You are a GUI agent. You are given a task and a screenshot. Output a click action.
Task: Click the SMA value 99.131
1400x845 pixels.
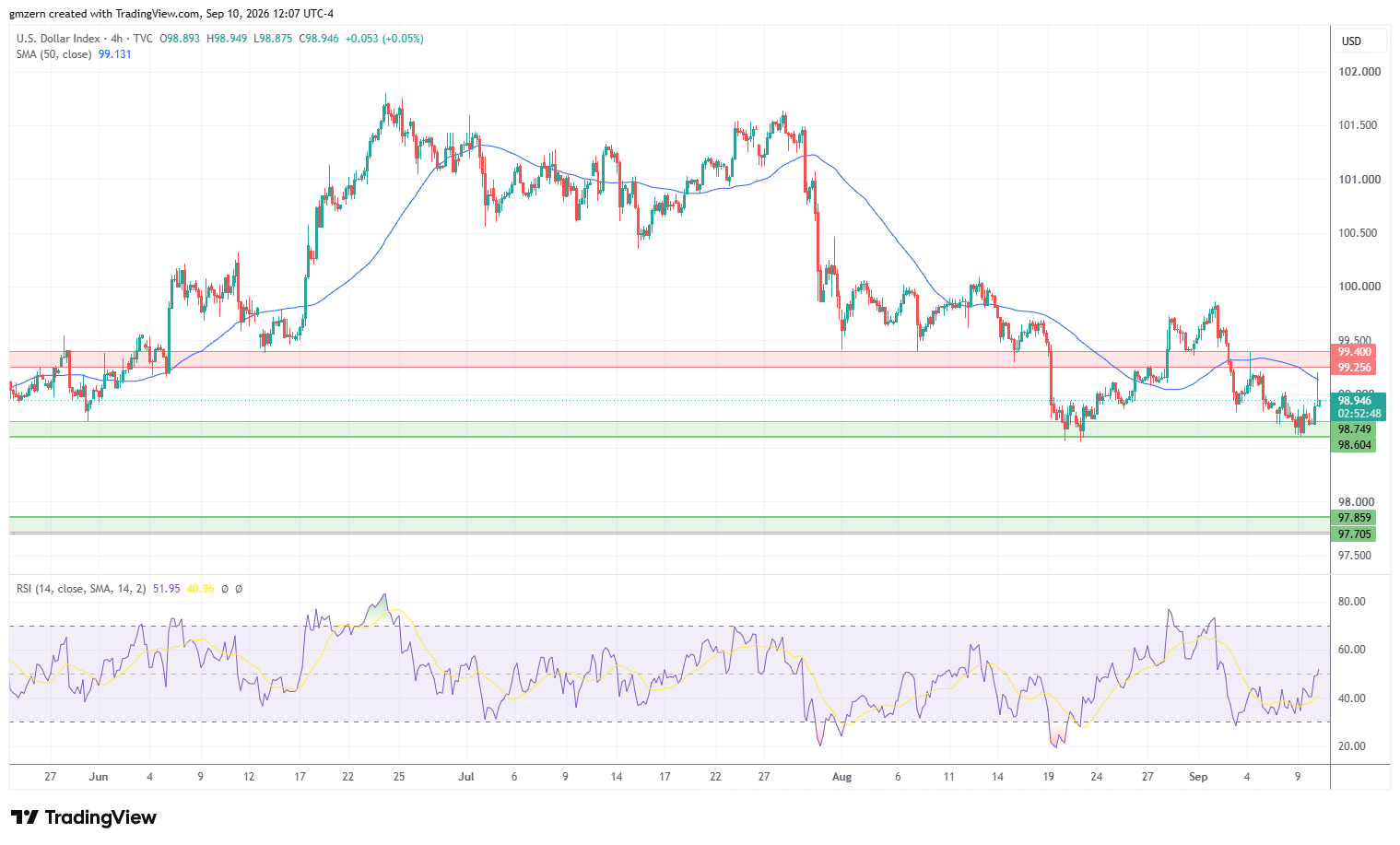tap(115, 54)
